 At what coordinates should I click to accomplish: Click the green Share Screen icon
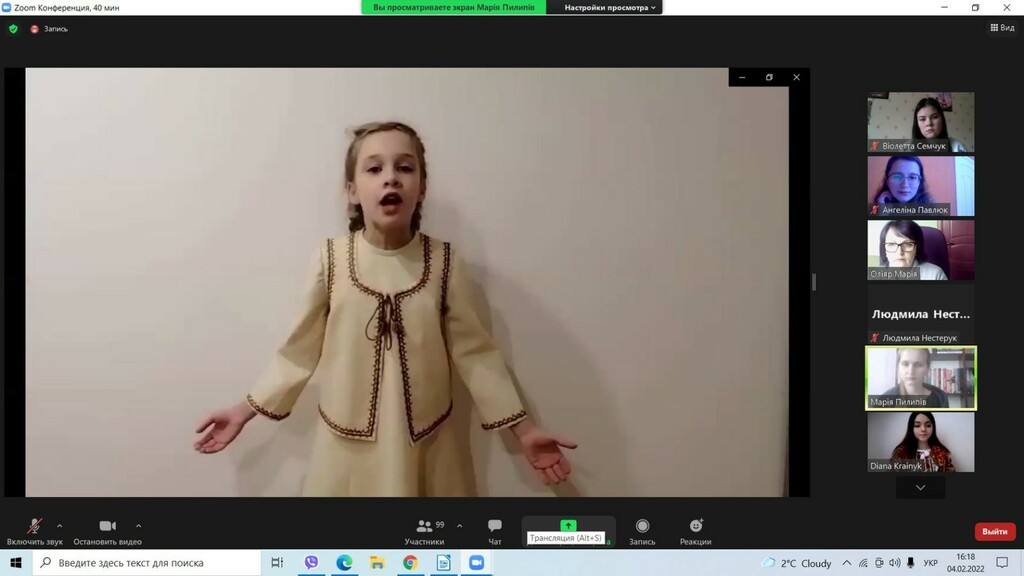coord(568,526)
